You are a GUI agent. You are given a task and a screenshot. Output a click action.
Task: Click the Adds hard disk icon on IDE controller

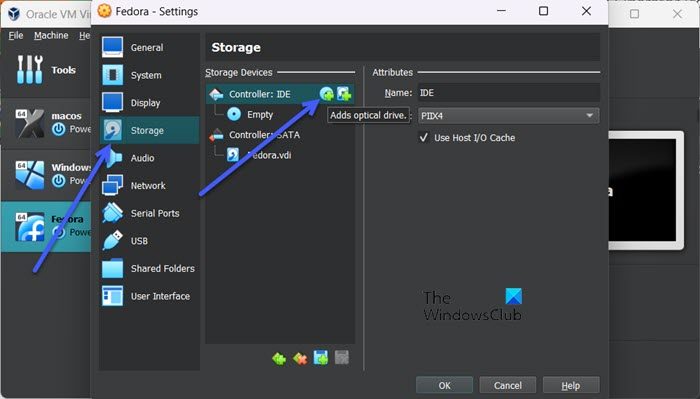pyautogui.click(x=344, y=94)
